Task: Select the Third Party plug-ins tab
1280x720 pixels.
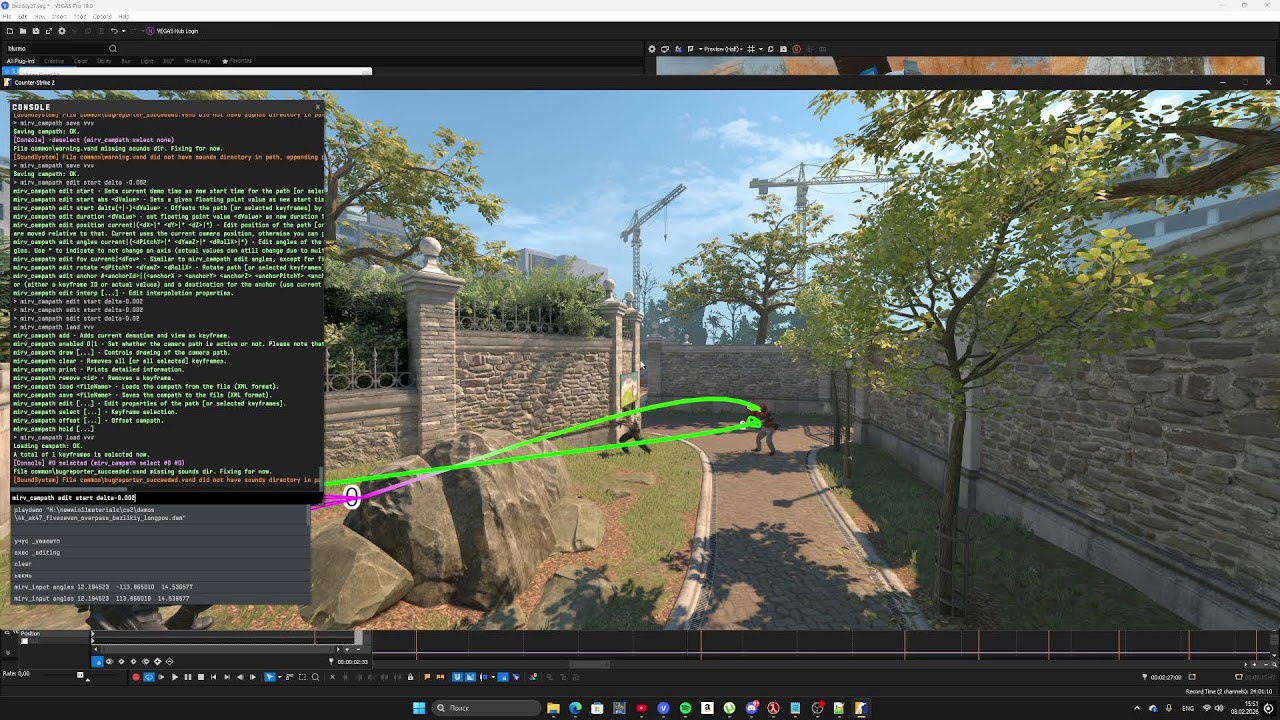Action: coord(197,61)
